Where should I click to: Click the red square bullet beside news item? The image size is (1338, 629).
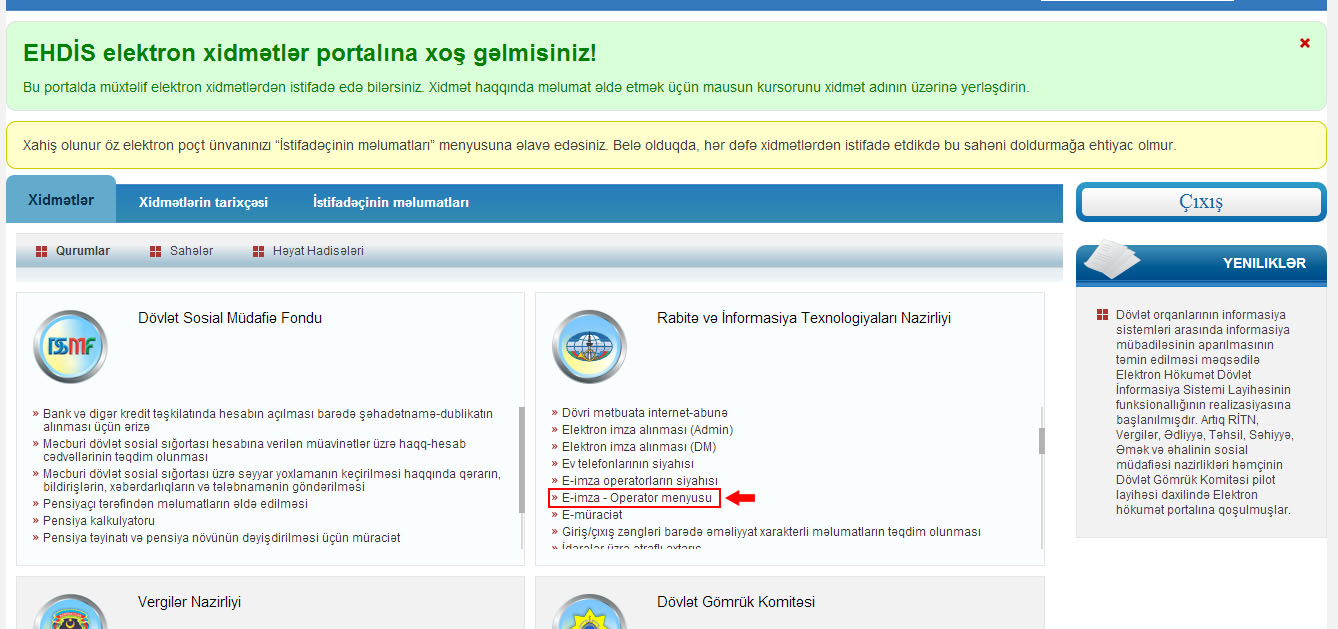tap(1102, 314)
